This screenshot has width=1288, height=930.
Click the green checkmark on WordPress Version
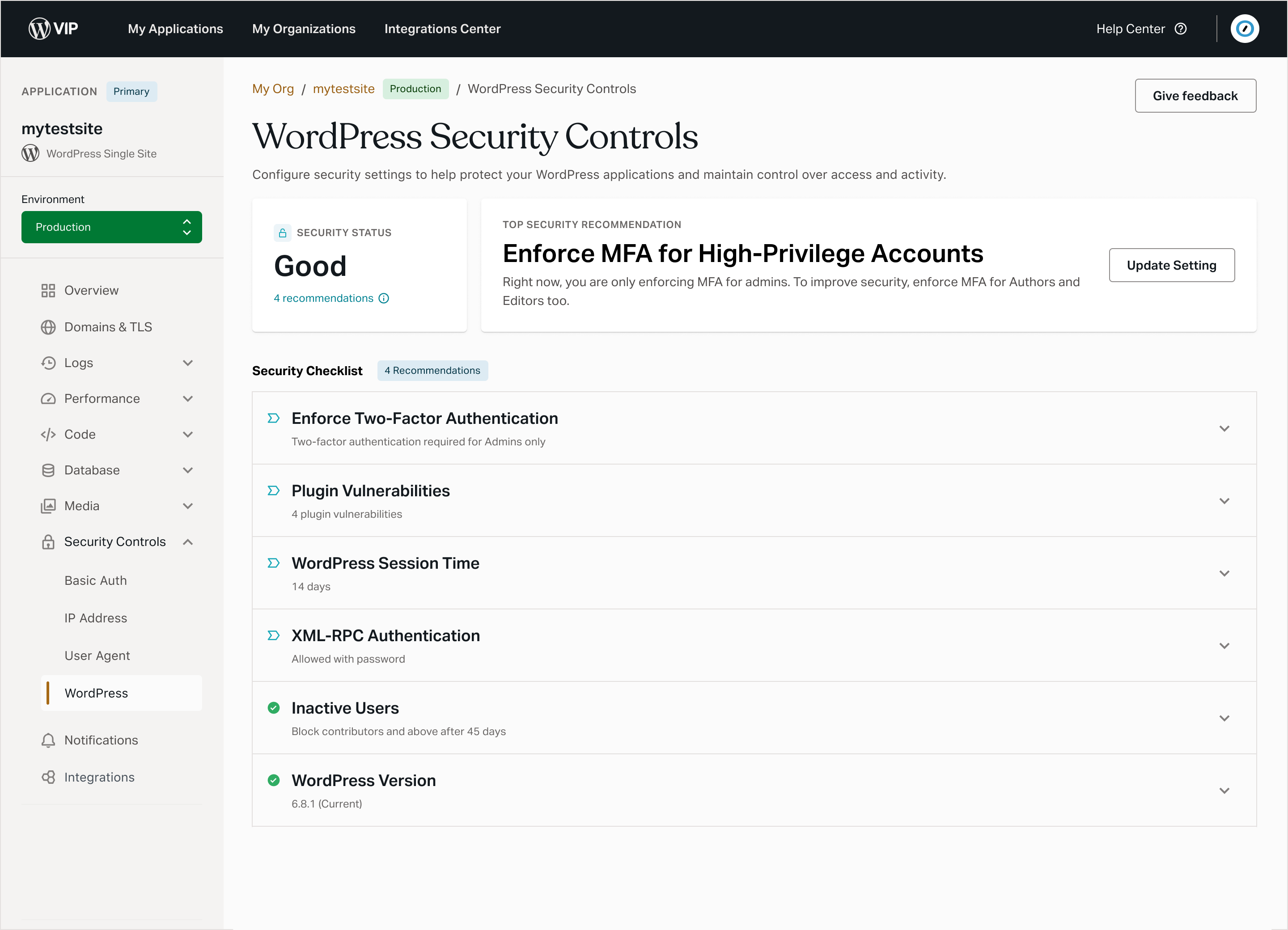274,780
